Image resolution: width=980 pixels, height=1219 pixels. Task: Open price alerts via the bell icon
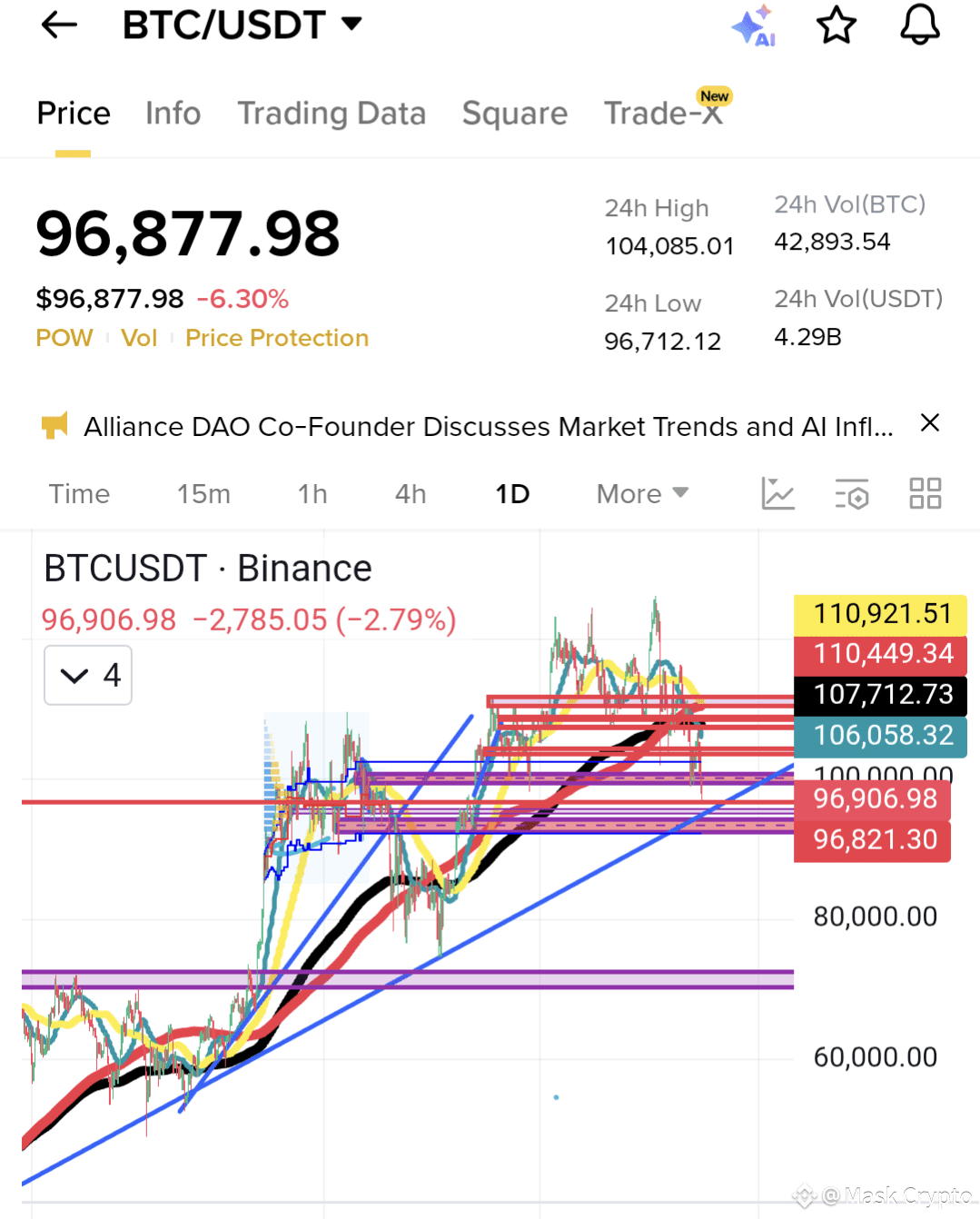[x=920, y=25]
